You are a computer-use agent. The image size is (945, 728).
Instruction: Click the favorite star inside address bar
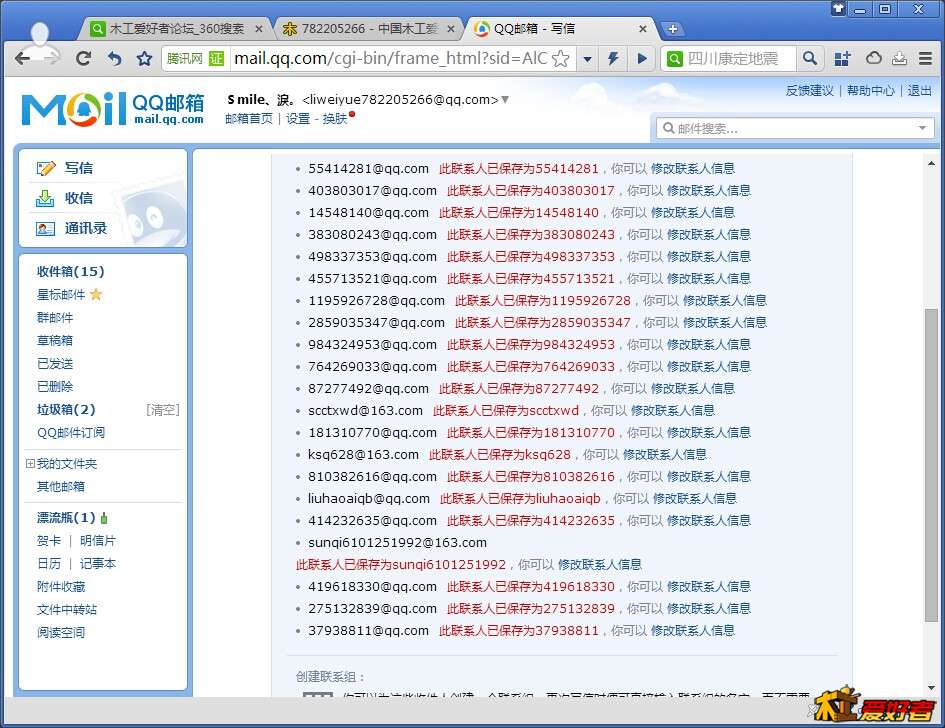point(560,58)
